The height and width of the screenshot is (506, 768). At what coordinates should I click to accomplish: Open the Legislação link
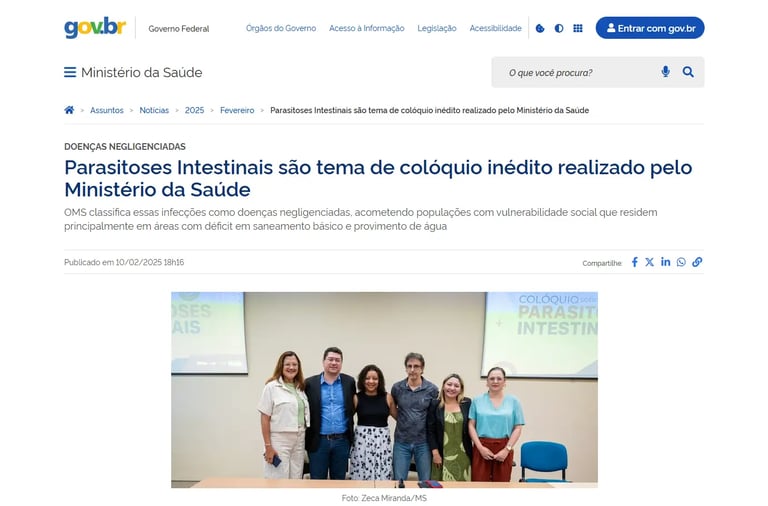pyautogui.click(x=437, y=28)
